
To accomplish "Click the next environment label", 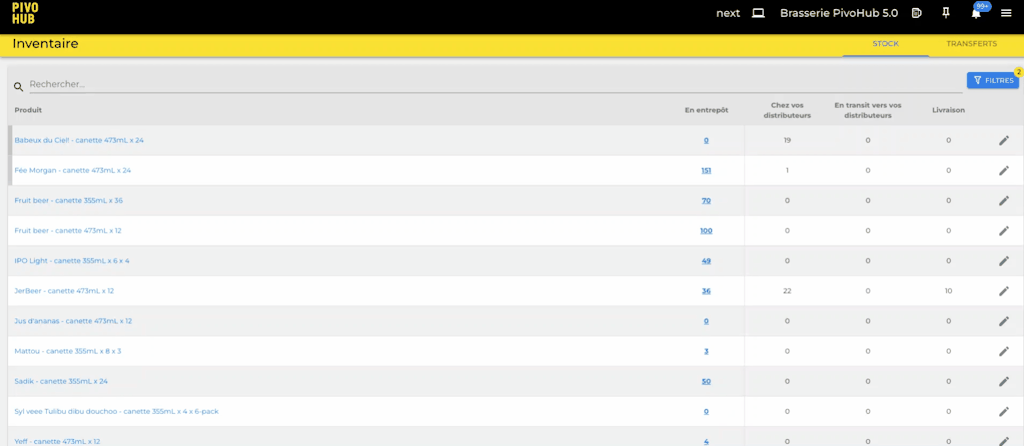I will coord(728,13).
